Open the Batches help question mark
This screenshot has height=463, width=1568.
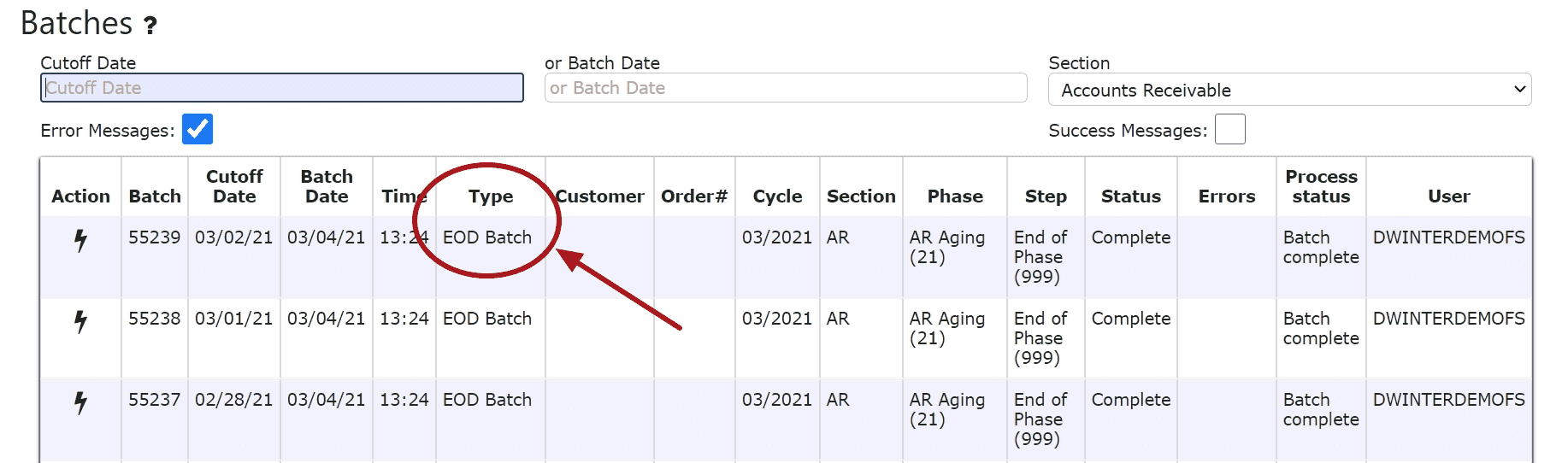click(x=150, y=25)
